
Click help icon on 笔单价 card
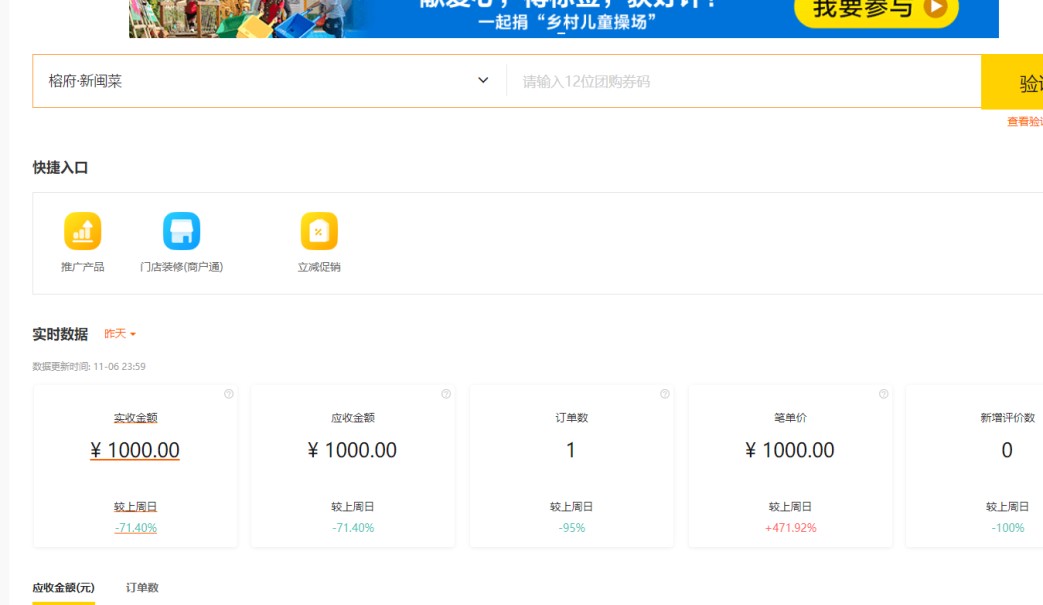click(x=883, y=394)
